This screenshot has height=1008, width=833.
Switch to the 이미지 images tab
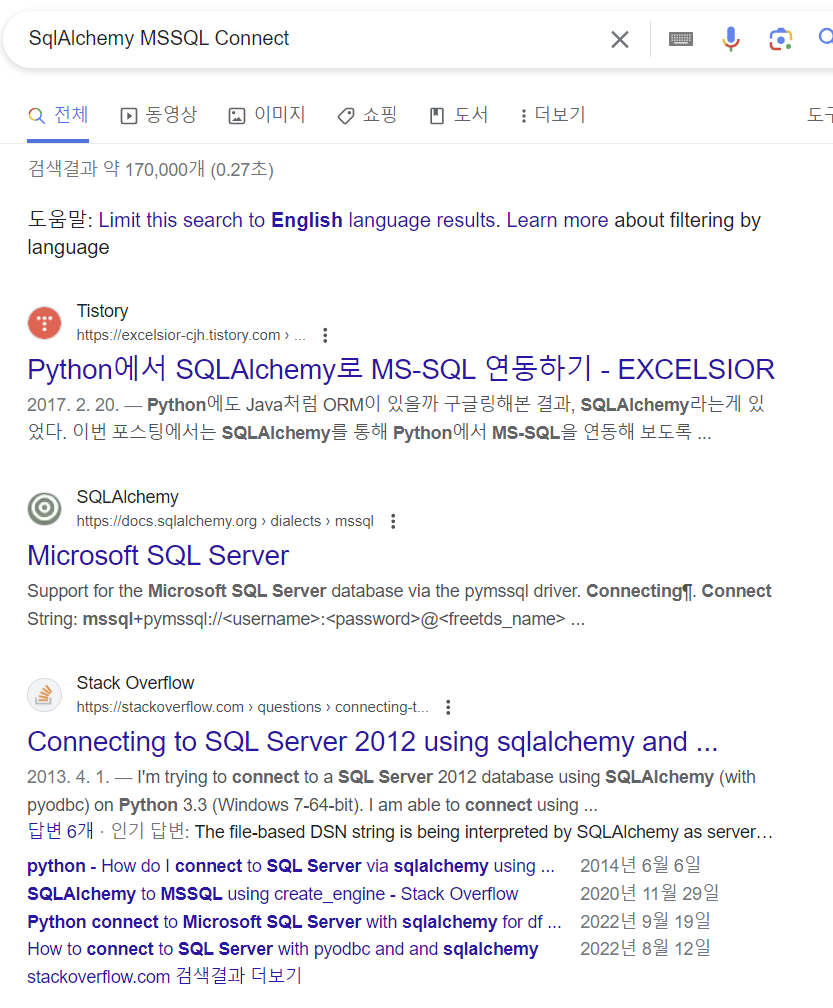pyautogui.click(x=267, y=115)
